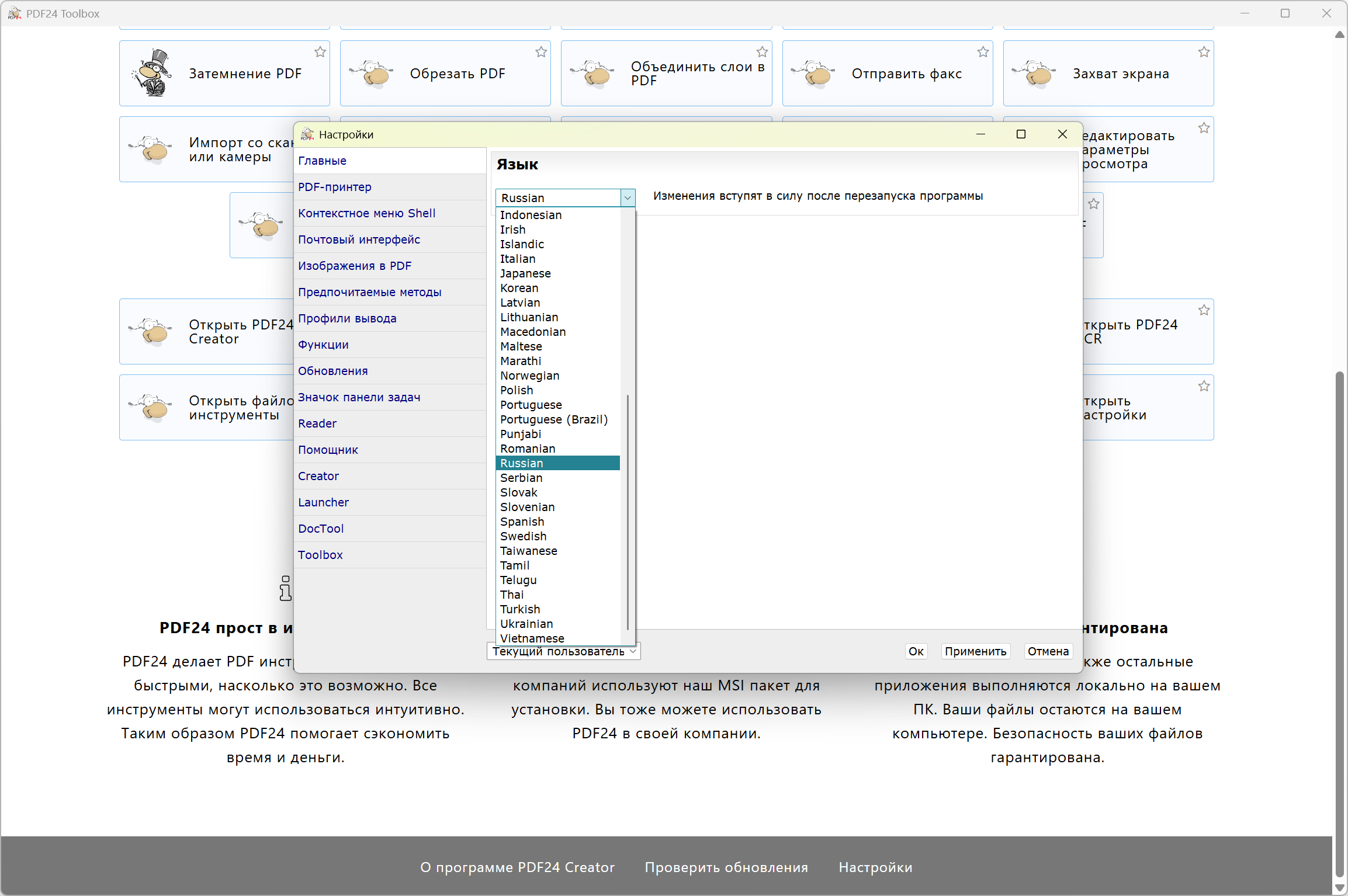Viewport: 1348px width, 896px height.
Task: Open the Текущий пользователь dropdown
Action: click(564, 651)
